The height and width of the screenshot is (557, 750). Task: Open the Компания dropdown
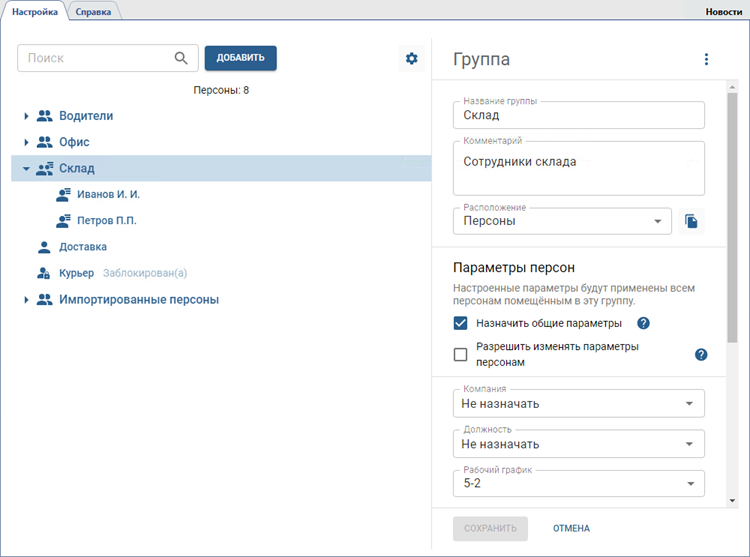578,404
